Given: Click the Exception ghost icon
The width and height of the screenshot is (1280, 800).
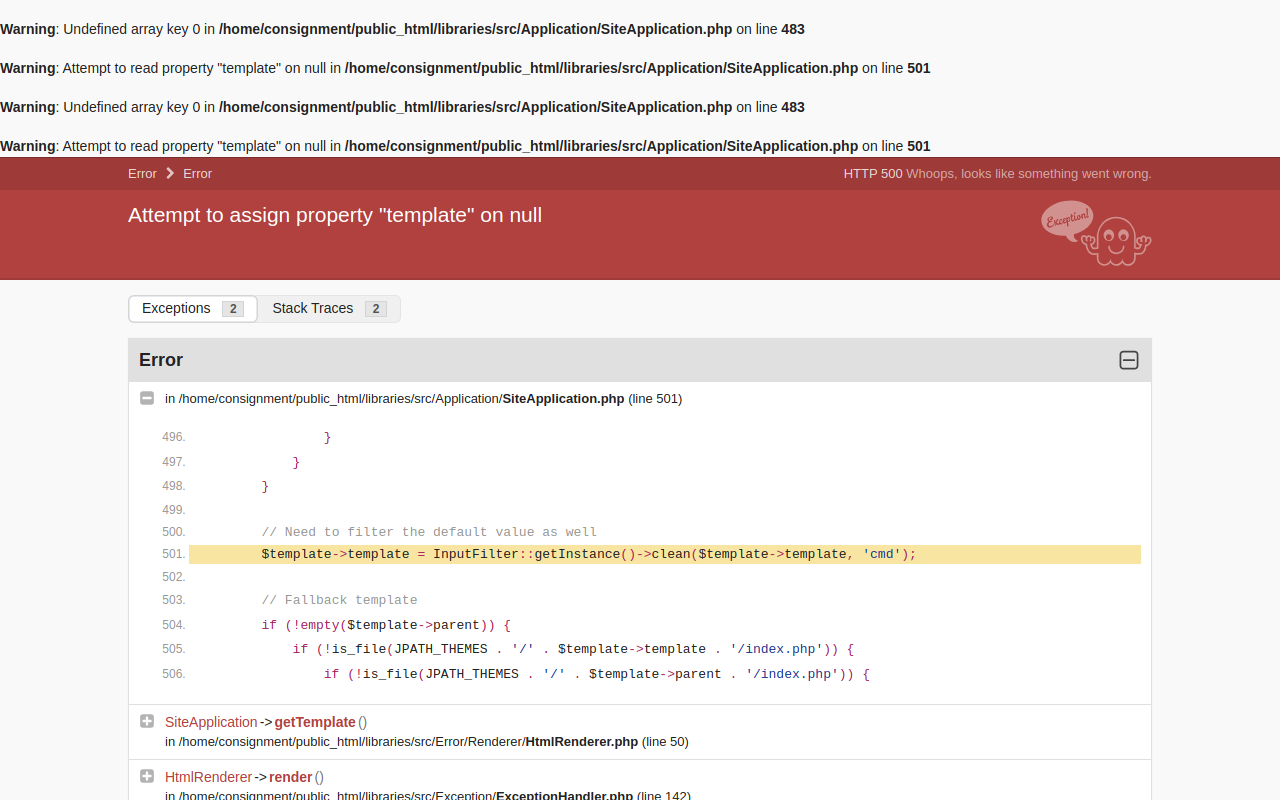Looking at the screenshot, I should click(1096, 234).
